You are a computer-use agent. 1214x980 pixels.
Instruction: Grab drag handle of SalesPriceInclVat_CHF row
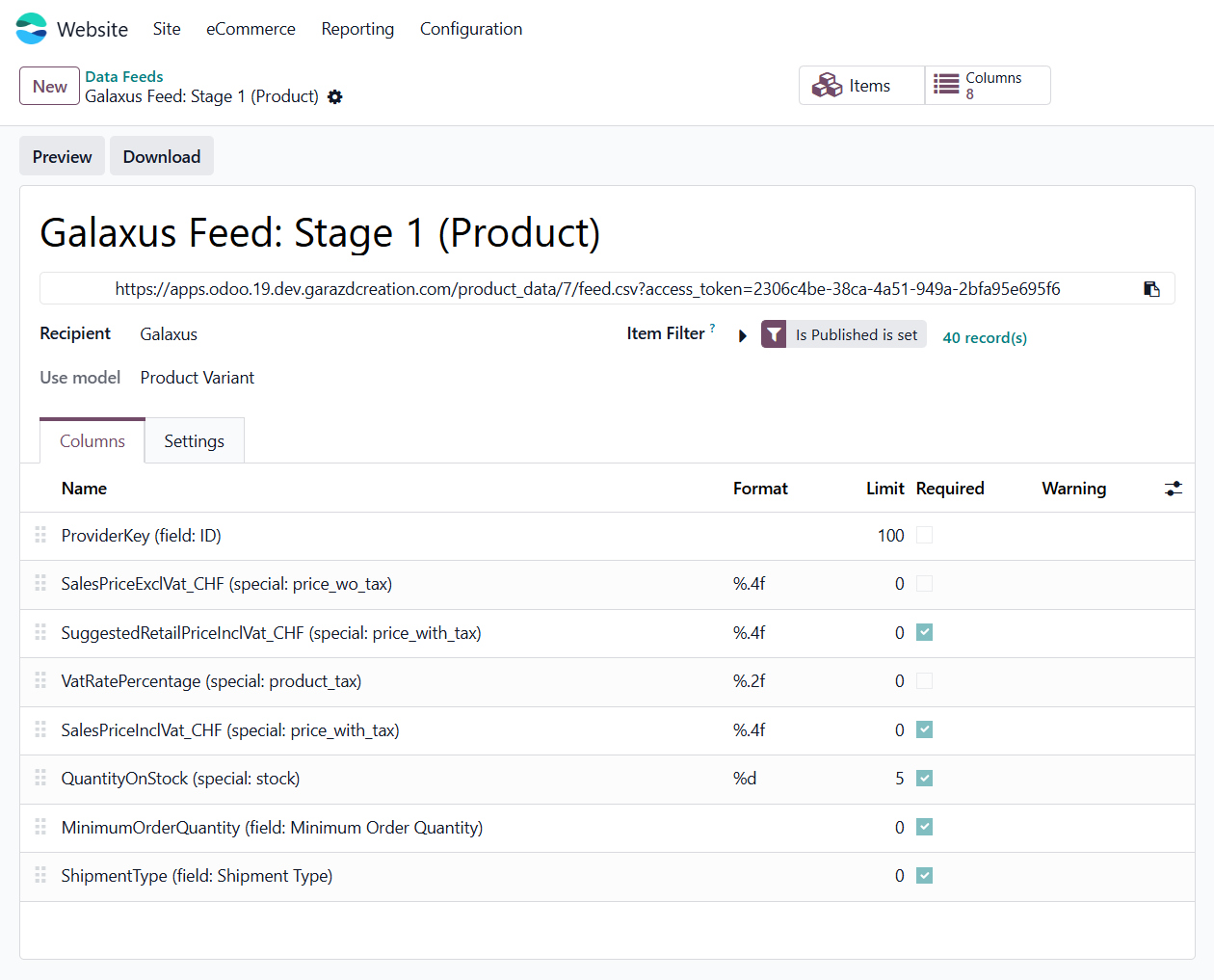click(40, 729)
